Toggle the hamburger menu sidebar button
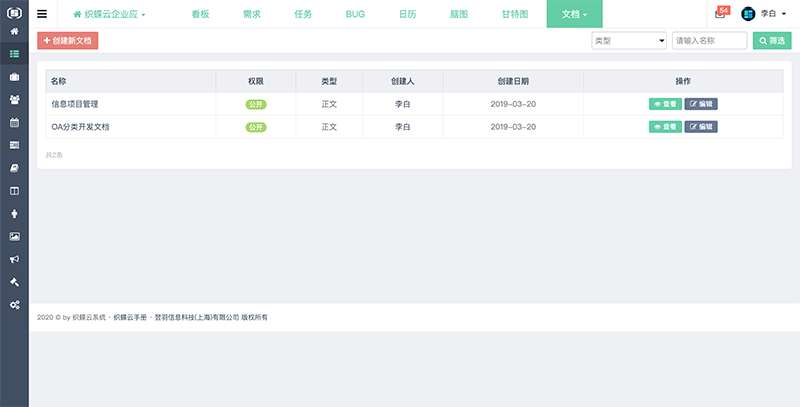Viewport: 800px width, 407px height. click(42, 14)
